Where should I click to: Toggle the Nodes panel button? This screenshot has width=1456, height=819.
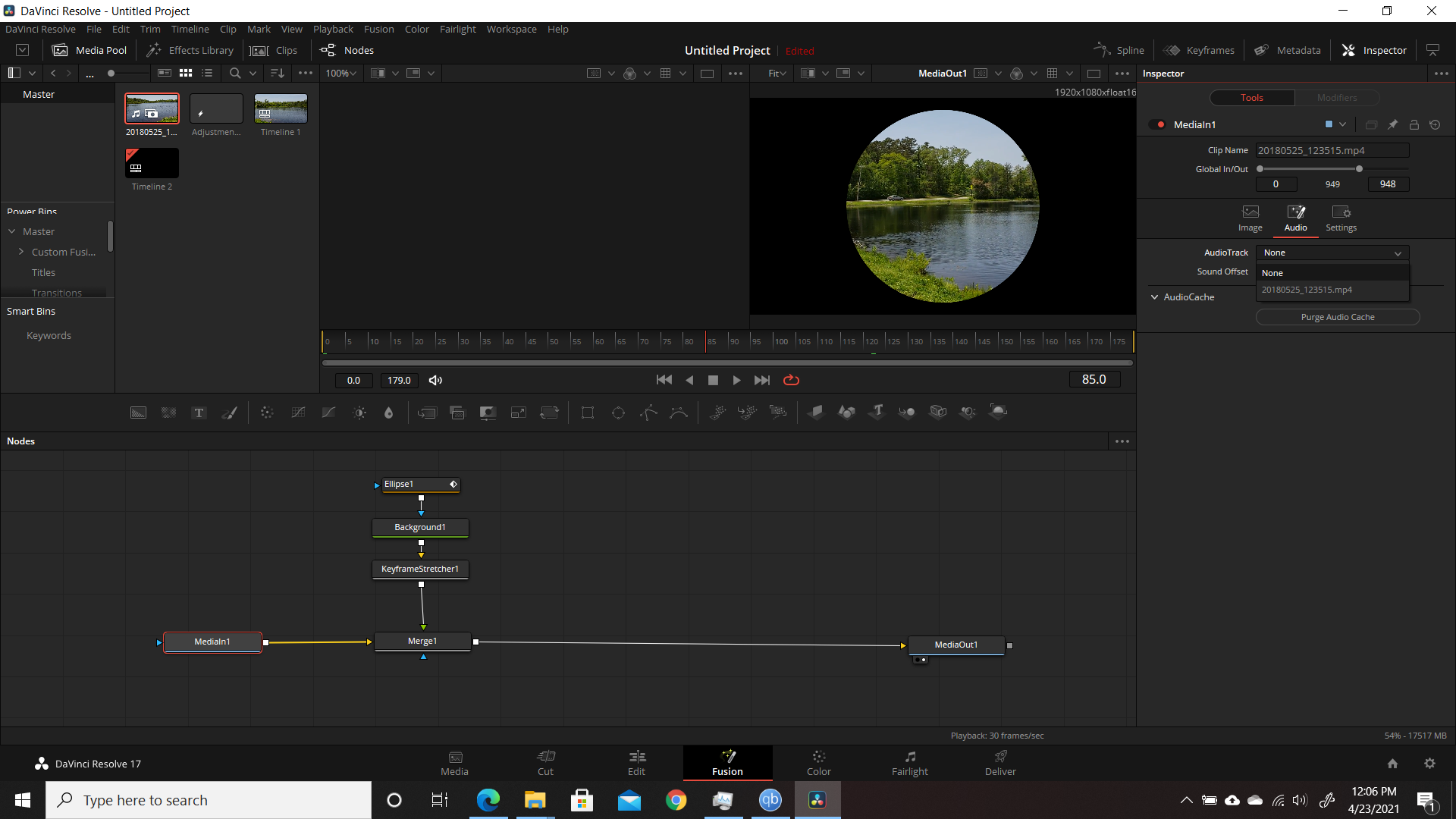347,50
